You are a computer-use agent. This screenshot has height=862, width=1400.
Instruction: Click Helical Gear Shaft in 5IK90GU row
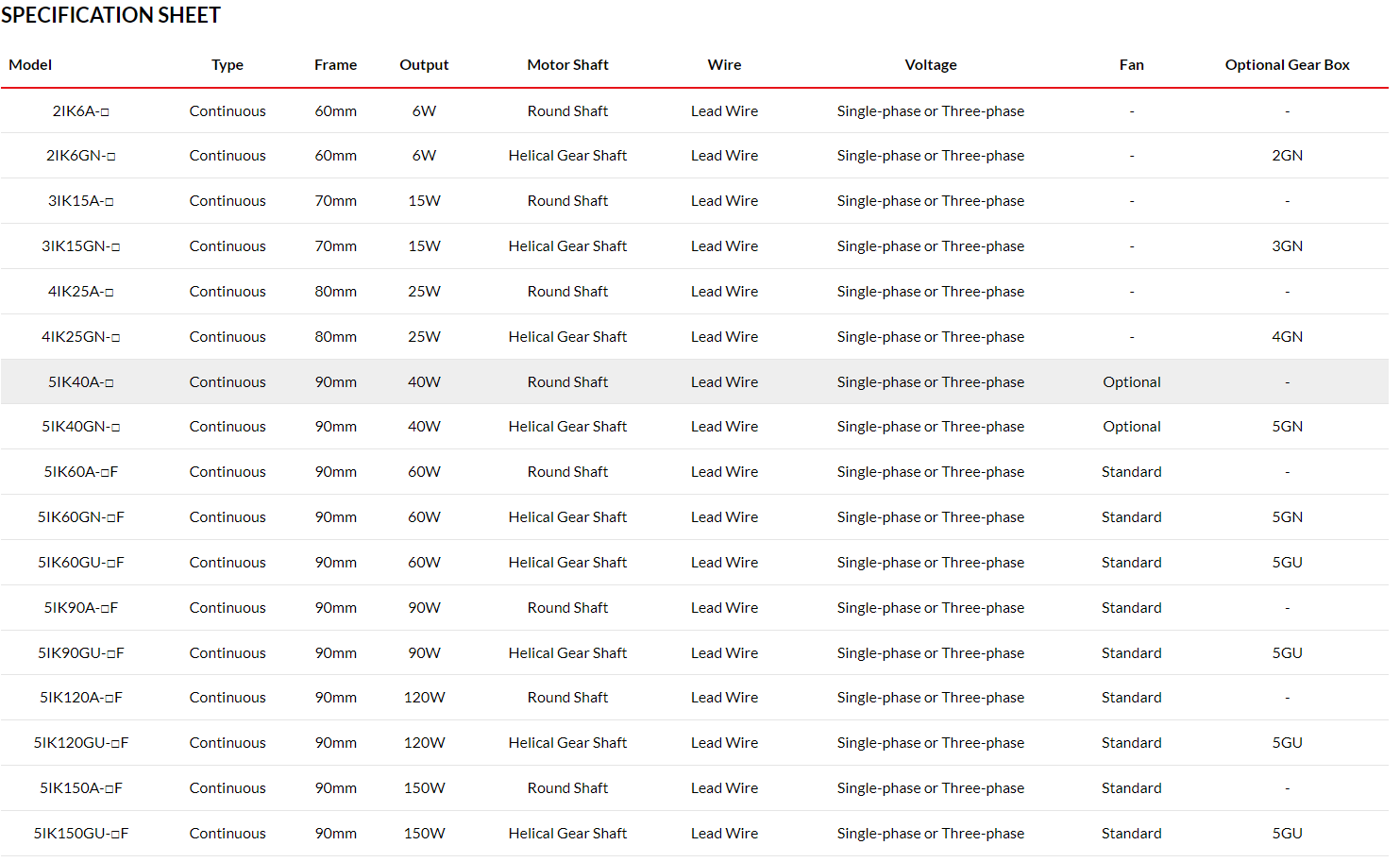click(x=567, y=653)
